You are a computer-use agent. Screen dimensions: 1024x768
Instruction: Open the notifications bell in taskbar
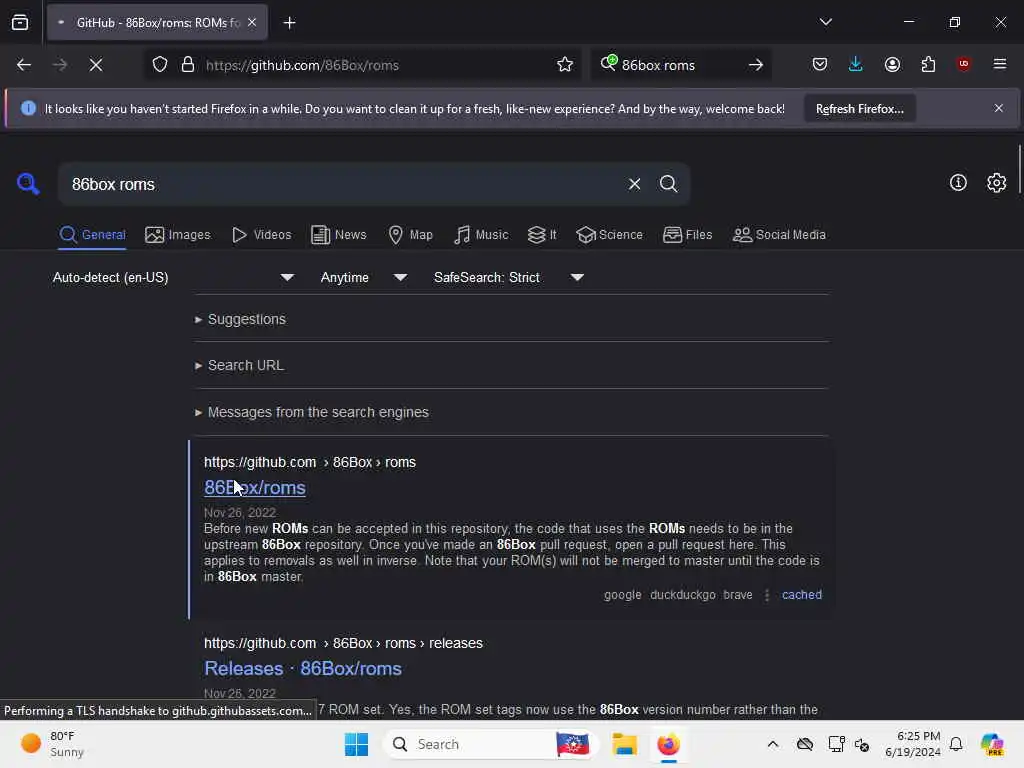956,744
